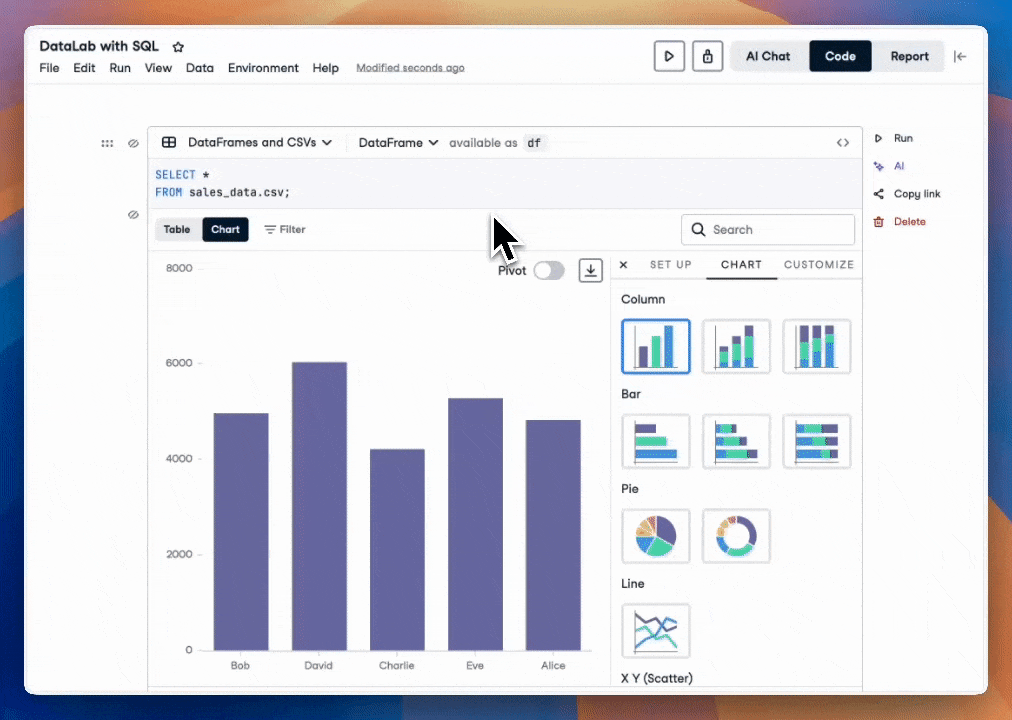Click the notebook title DataLab with SQL
Viewport: 1012px width, 720px height.
pos(99,46)
